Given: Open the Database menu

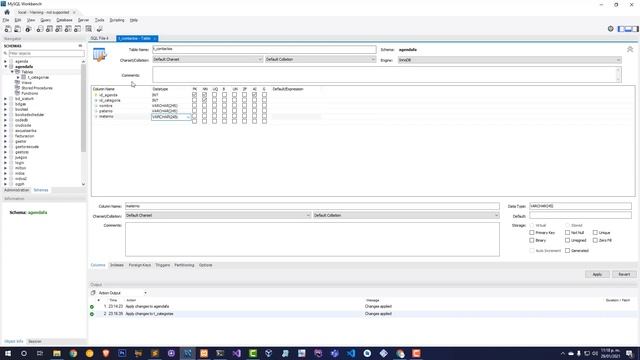Looking at the screenshot, I should coord(64,20).
